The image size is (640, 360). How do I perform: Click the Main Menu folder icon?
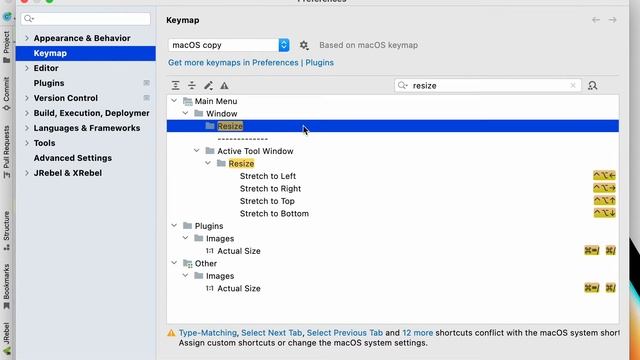pyautogui.click(x=188, y=101)
